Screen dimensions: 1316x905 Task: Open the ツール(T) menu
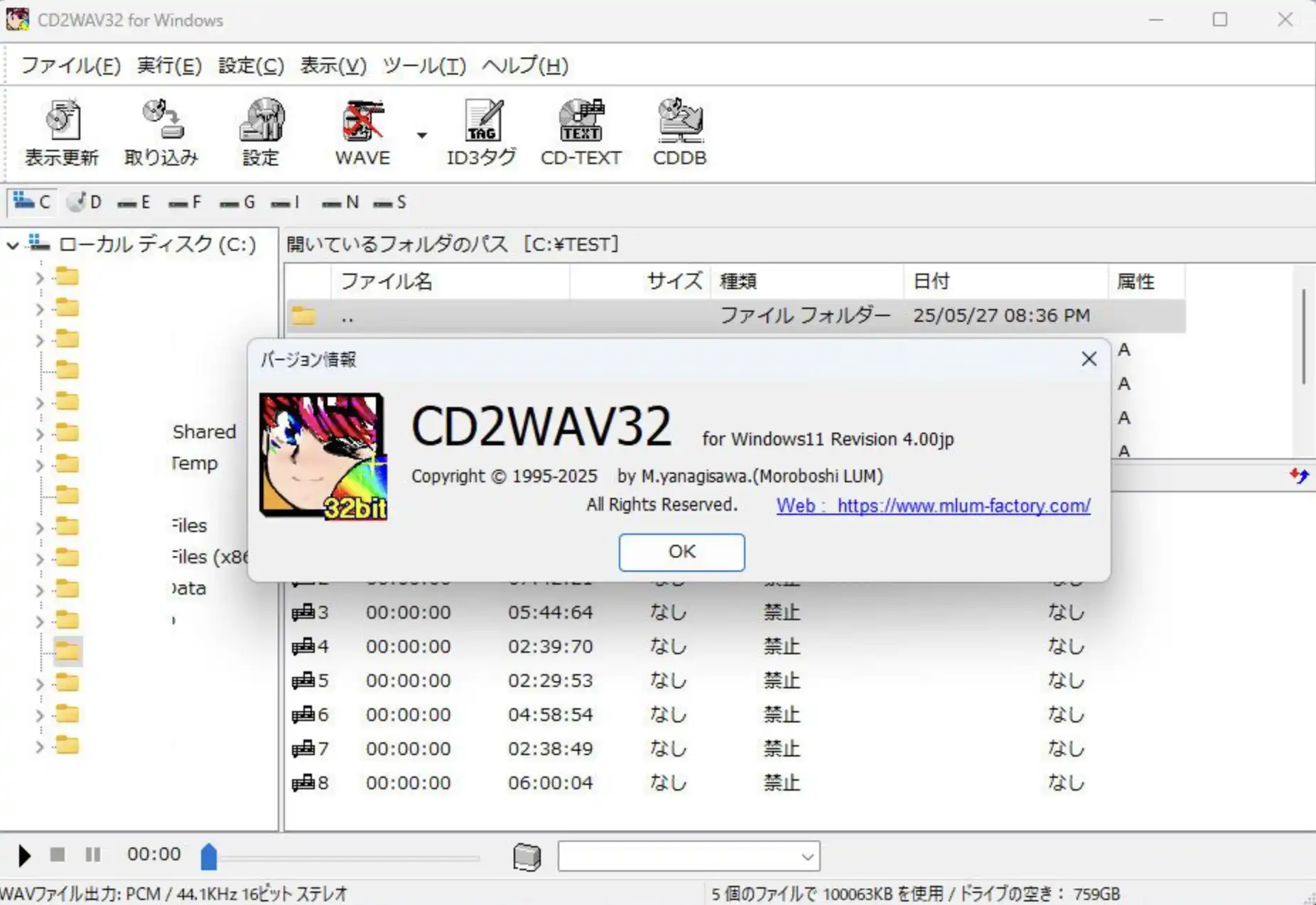(x=424, y=65)
